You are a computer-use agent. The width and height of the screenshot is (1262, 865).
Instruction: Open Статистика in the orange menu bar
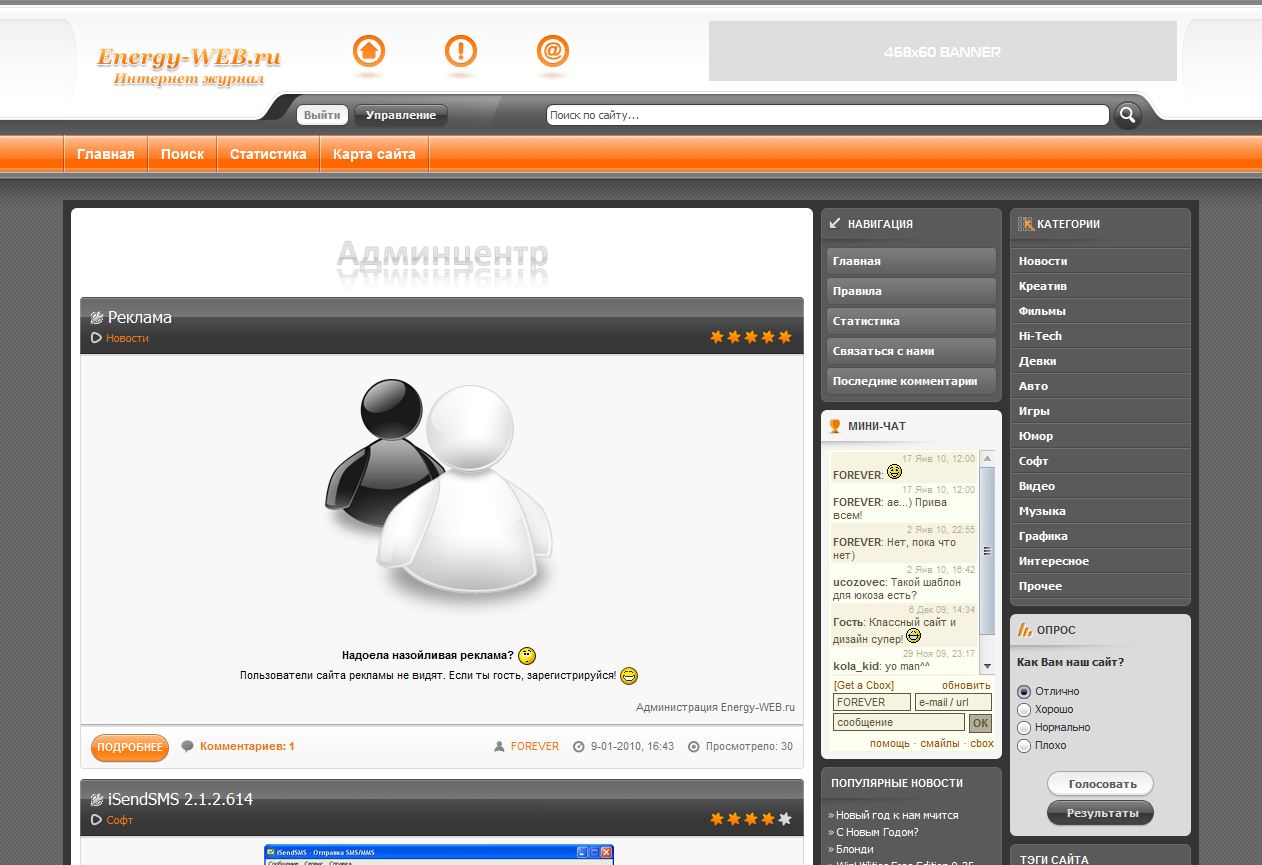268,154
